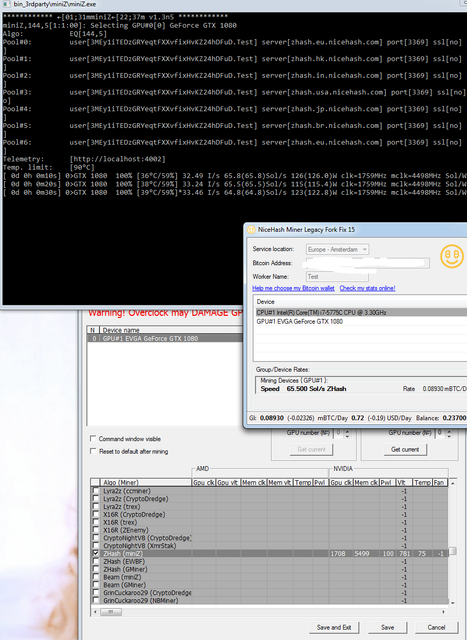This screenshot has width=467, height=640.
Task: Check the Lyra2z (ccminer) checkbox
Action: [x=96, y=491]
